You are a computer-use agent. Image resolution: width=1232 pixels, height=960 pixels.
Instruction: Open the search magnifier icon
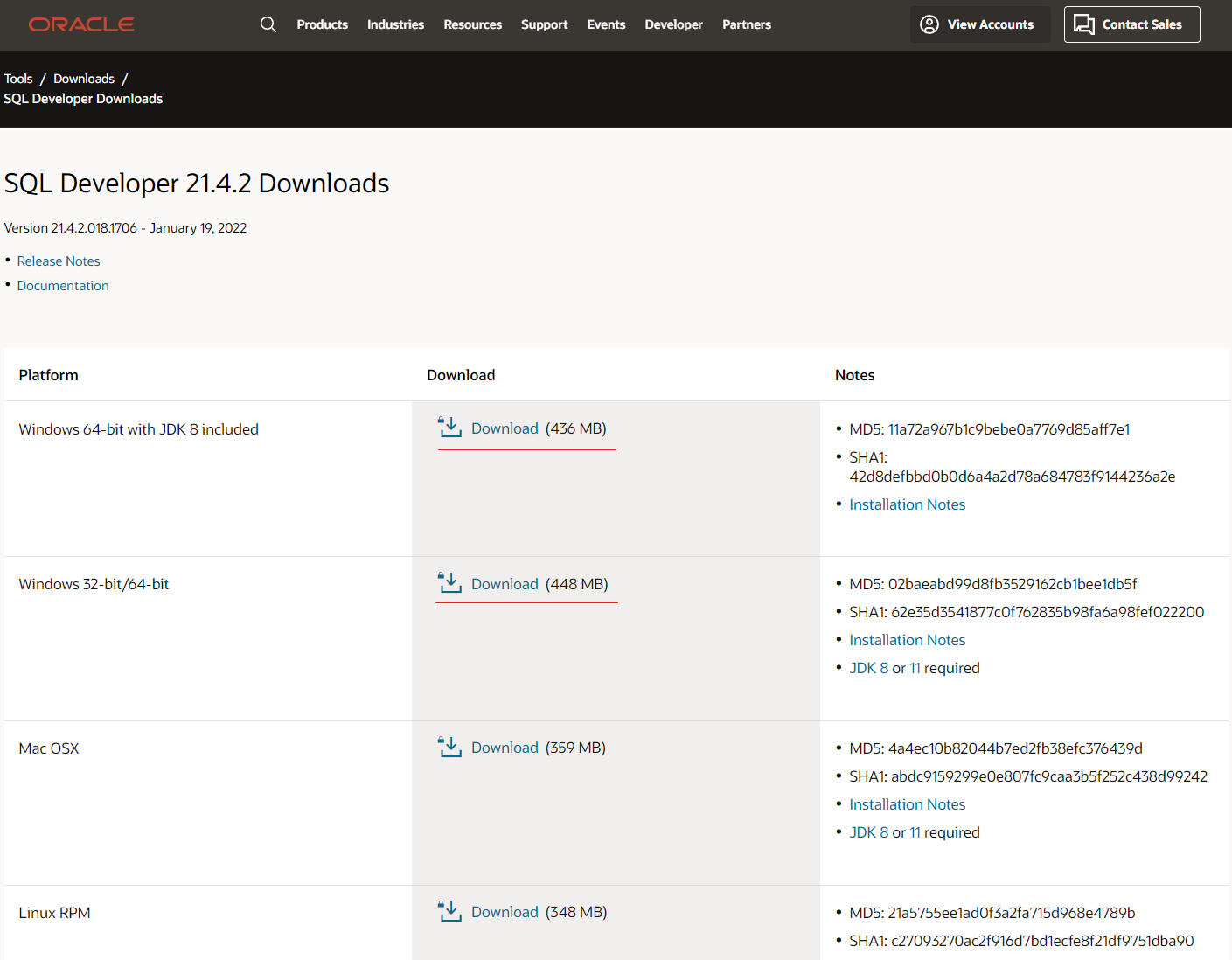[268, 24]
